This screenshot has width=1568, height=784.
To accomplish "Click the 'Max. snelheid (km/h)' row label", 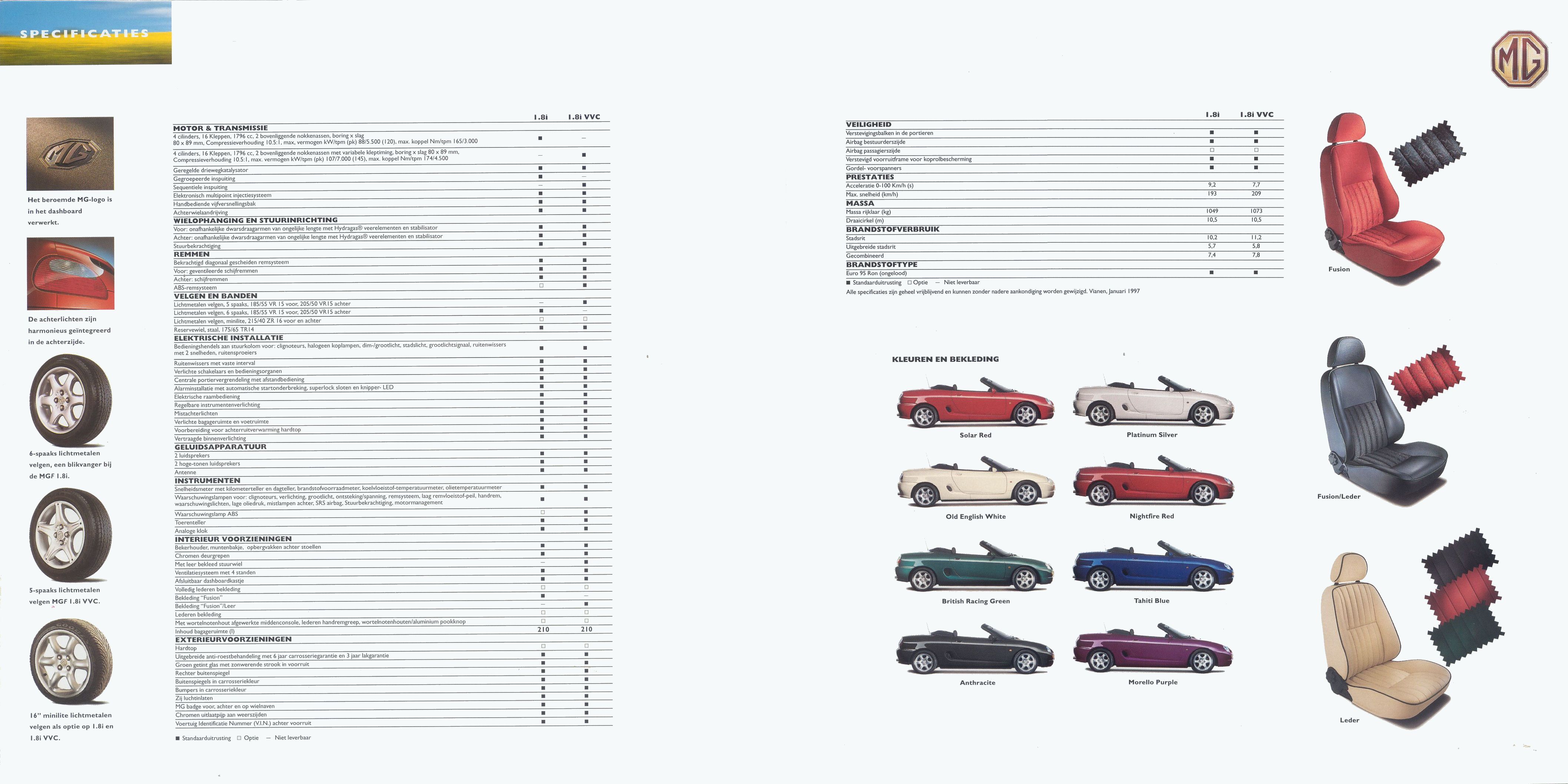I will tap(872, 195).
